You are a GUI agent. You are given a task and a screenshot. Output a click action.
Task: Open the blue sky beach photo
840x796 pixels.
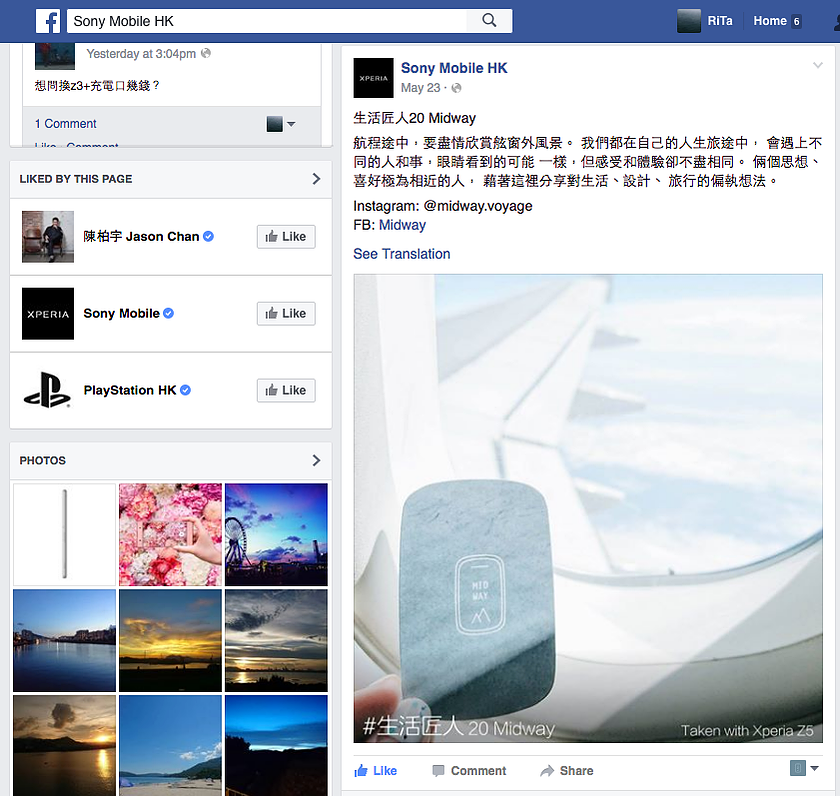click(170, 746)
